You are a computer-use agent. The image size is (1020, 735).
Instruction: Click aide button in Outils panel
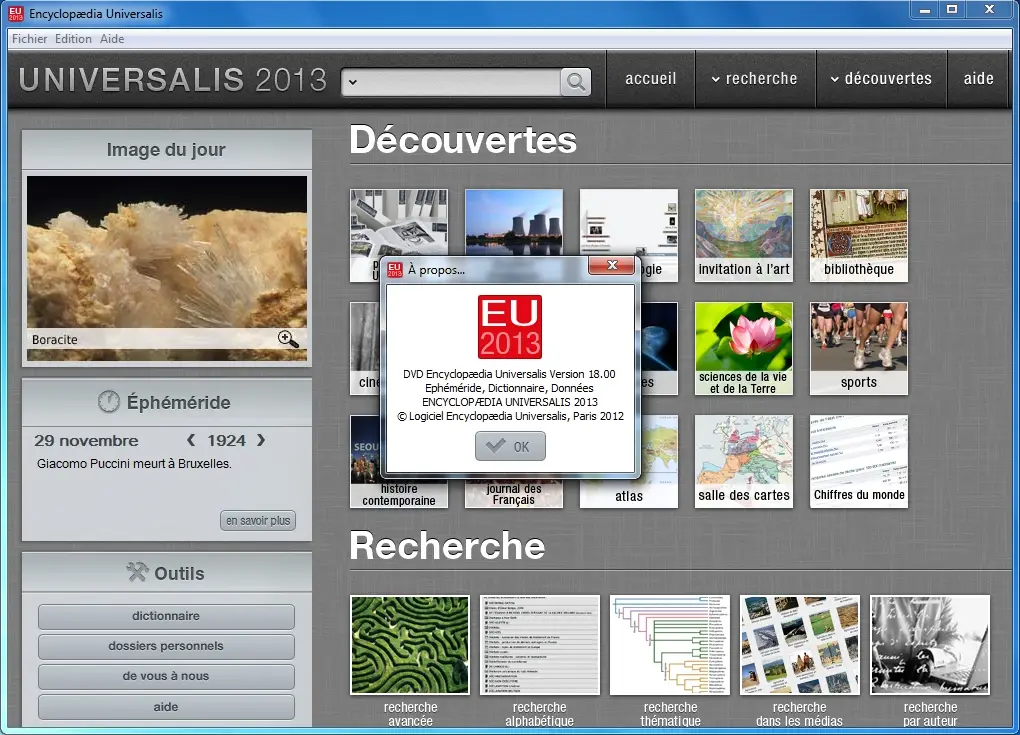coord(166,706)
